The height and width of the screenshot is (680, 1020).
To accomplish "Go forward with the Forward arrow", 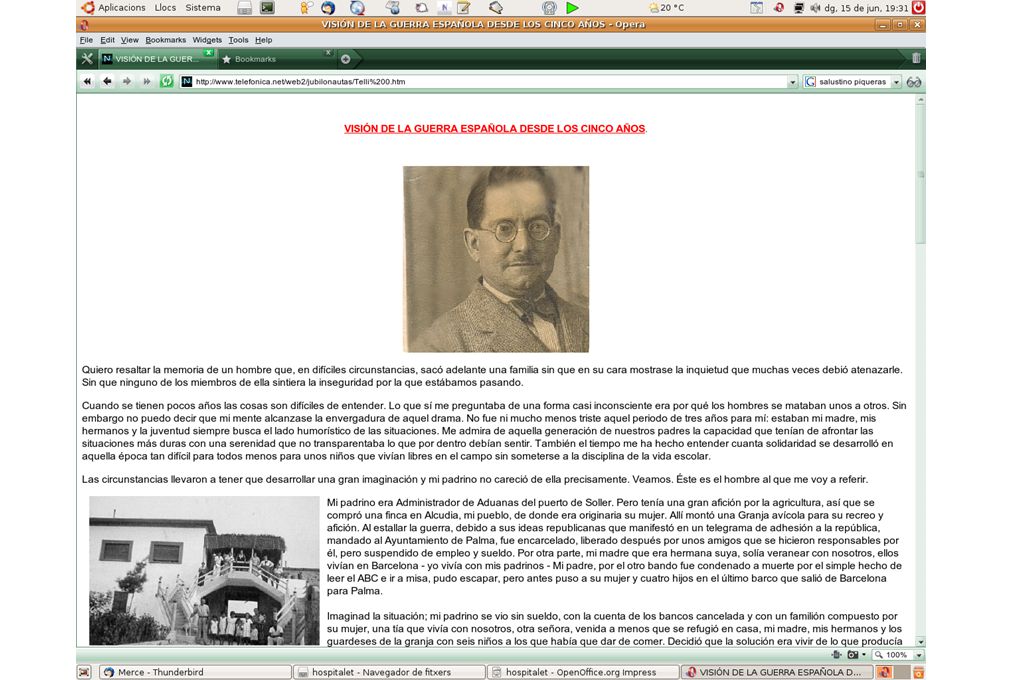I will [127, 81].
